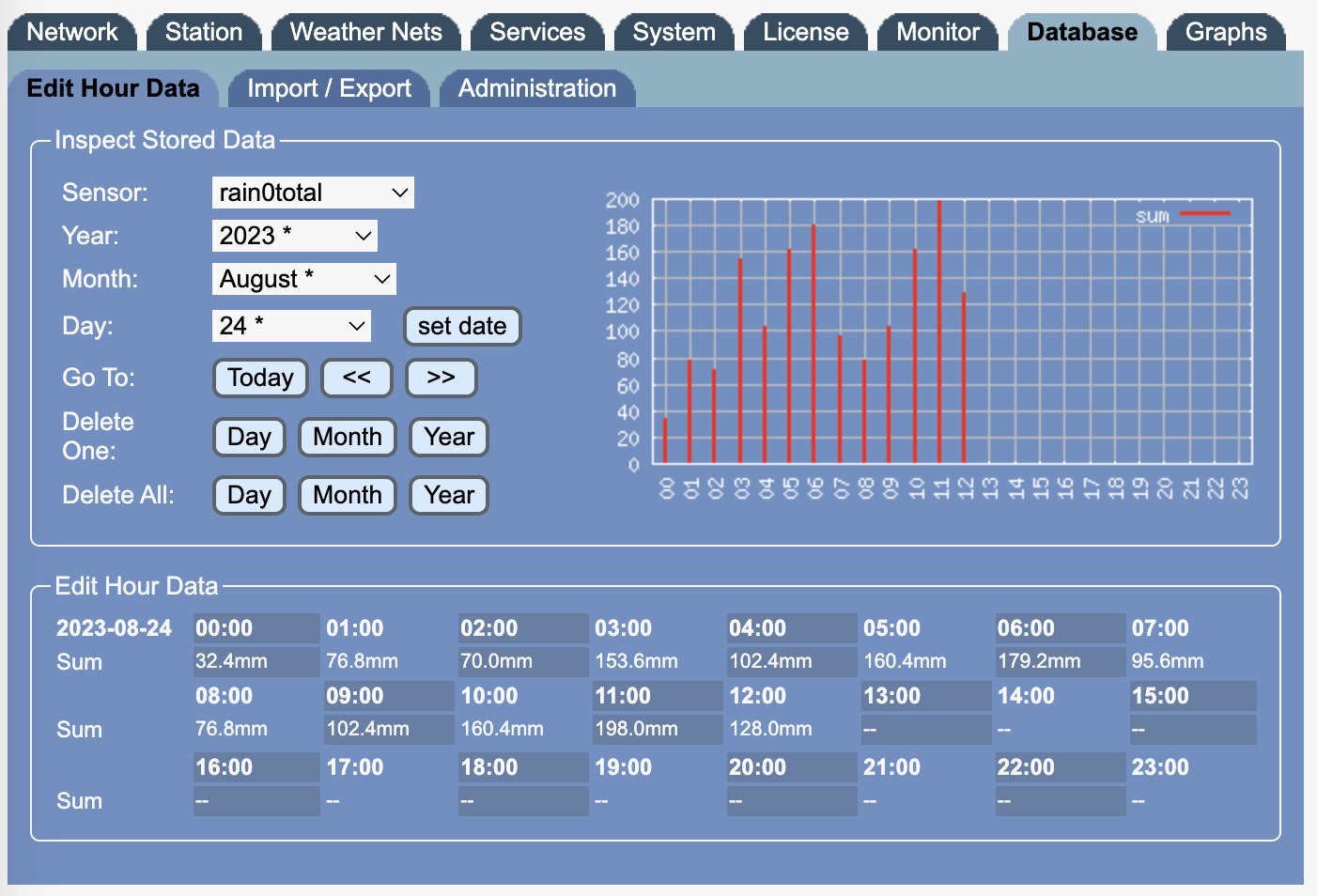Click the empty 20:00 sum field

click(792, 801)
